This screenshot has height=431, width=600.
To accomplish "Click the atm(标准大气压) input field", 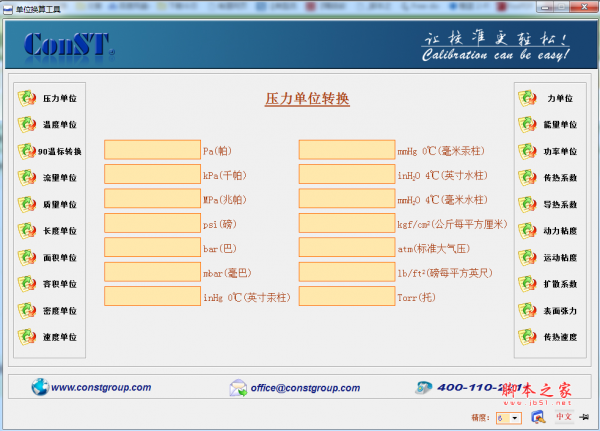I will coord(347,247).
